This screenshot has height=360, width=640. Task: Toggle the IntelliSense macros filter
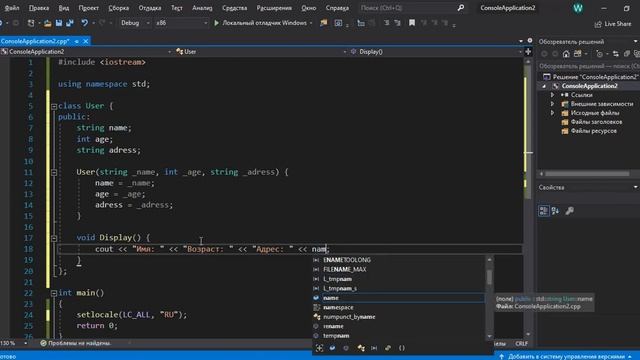pyautogui.click(x=374, y=348)
